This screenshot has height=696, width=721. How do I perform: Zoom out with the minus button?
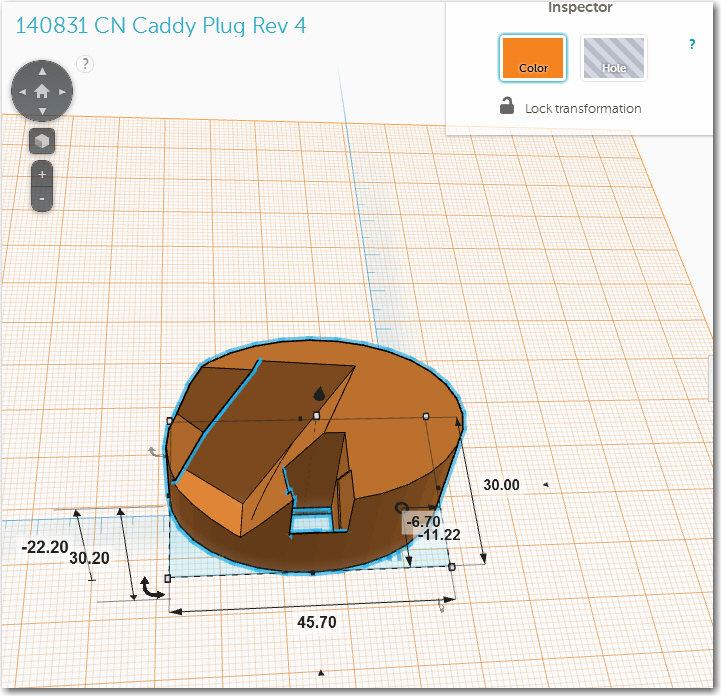click(42, 199)
